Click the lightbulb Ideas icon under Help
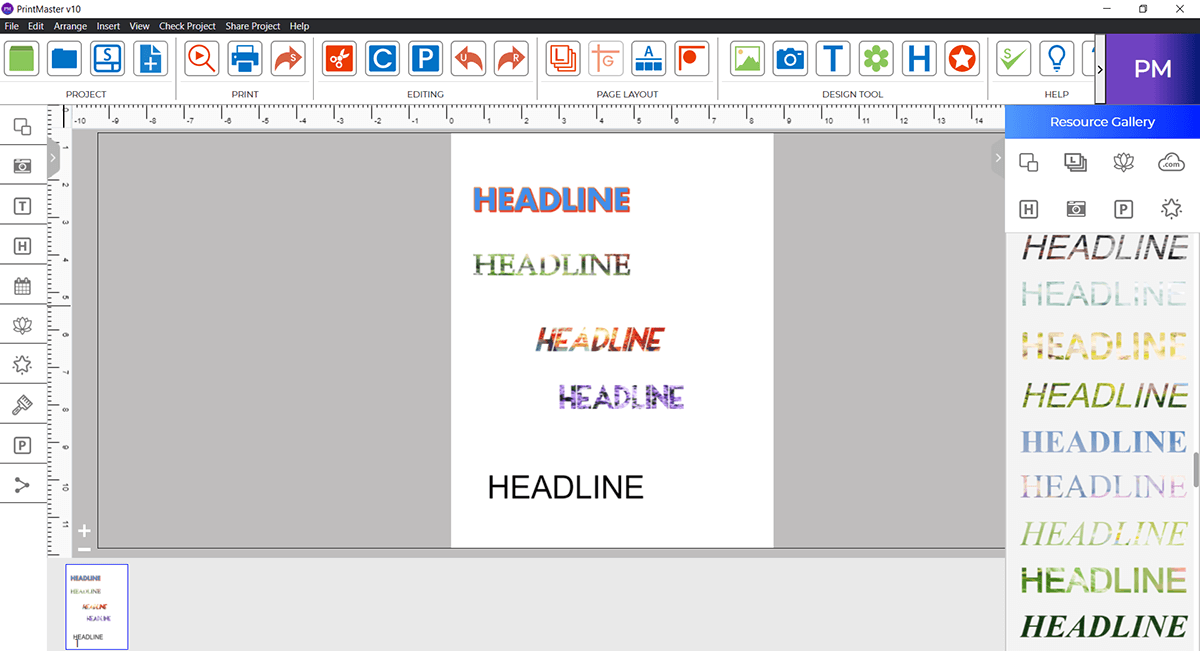1200x651 pixels. point(1056,58)
